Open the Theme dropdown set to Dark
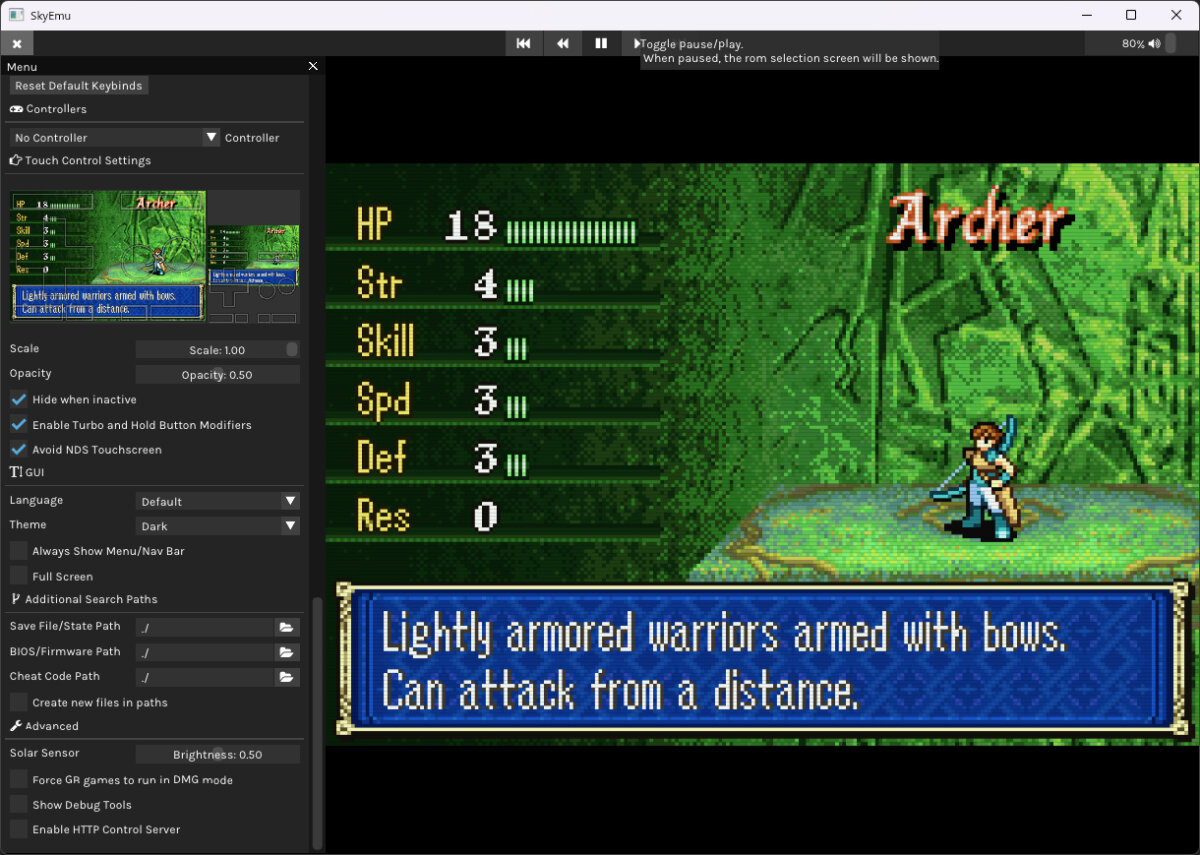Screen dimensions: 1200x855 218,526
